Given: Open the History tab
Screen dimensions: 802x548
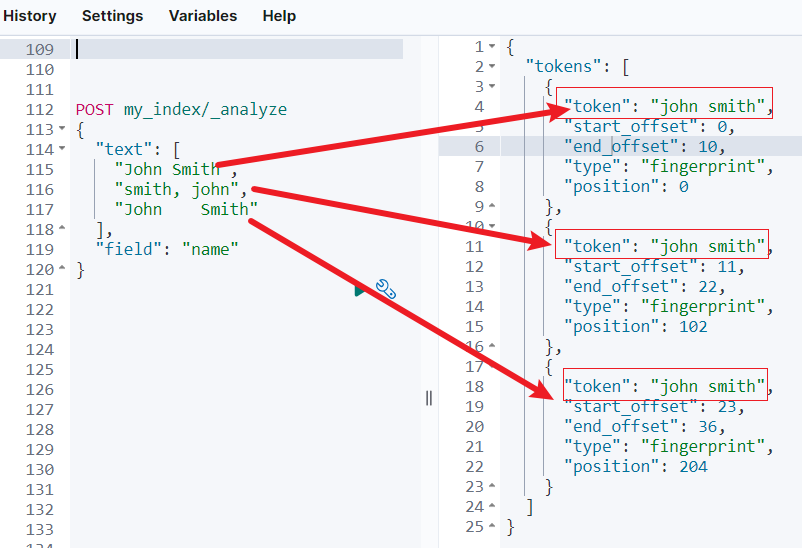Looking at the screenshot, I should pyautogui.click(x=30, y=16).
